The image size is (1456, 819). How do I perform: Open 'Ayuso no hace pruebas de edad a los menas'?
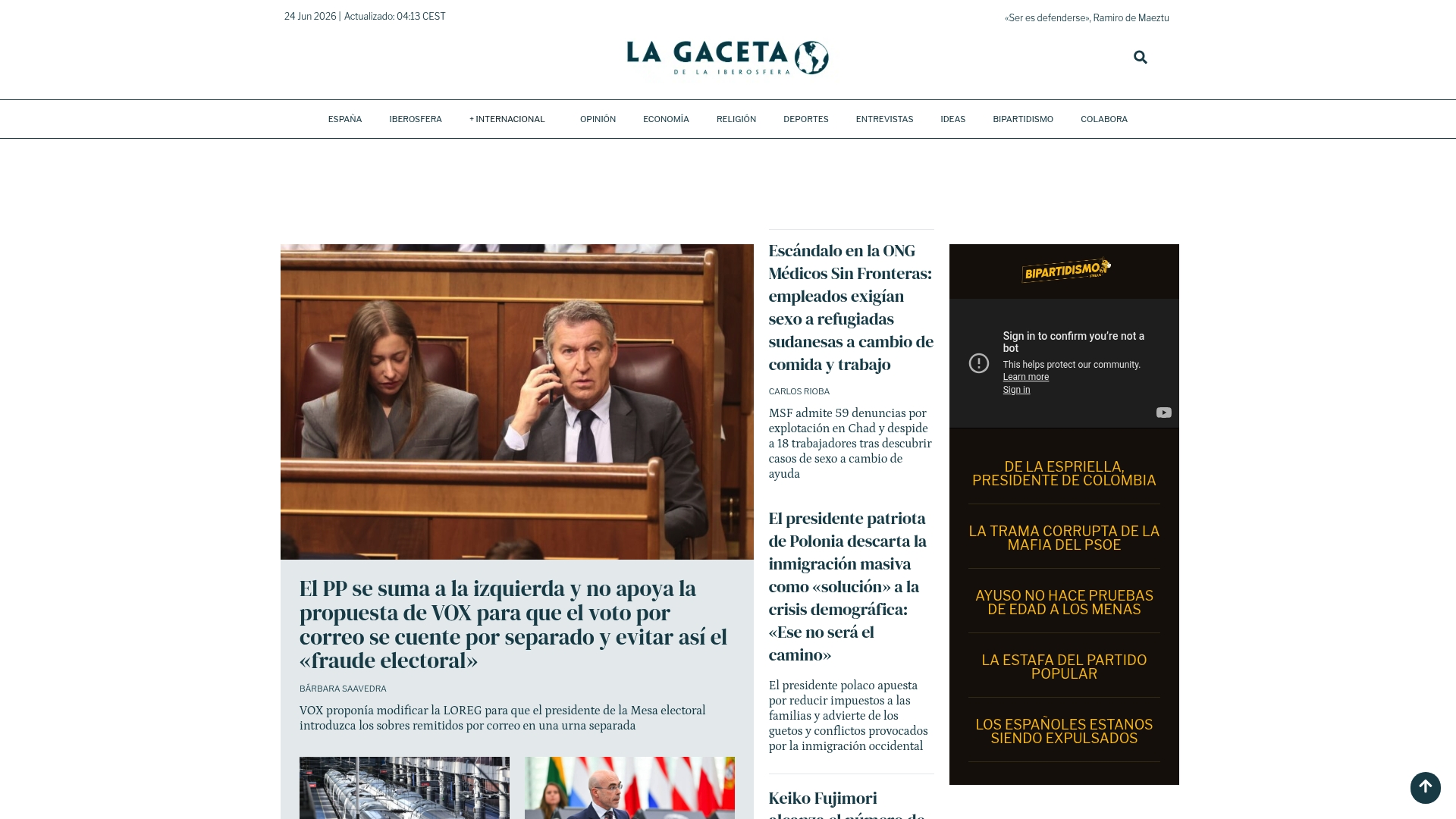(x=1064, y=602)
